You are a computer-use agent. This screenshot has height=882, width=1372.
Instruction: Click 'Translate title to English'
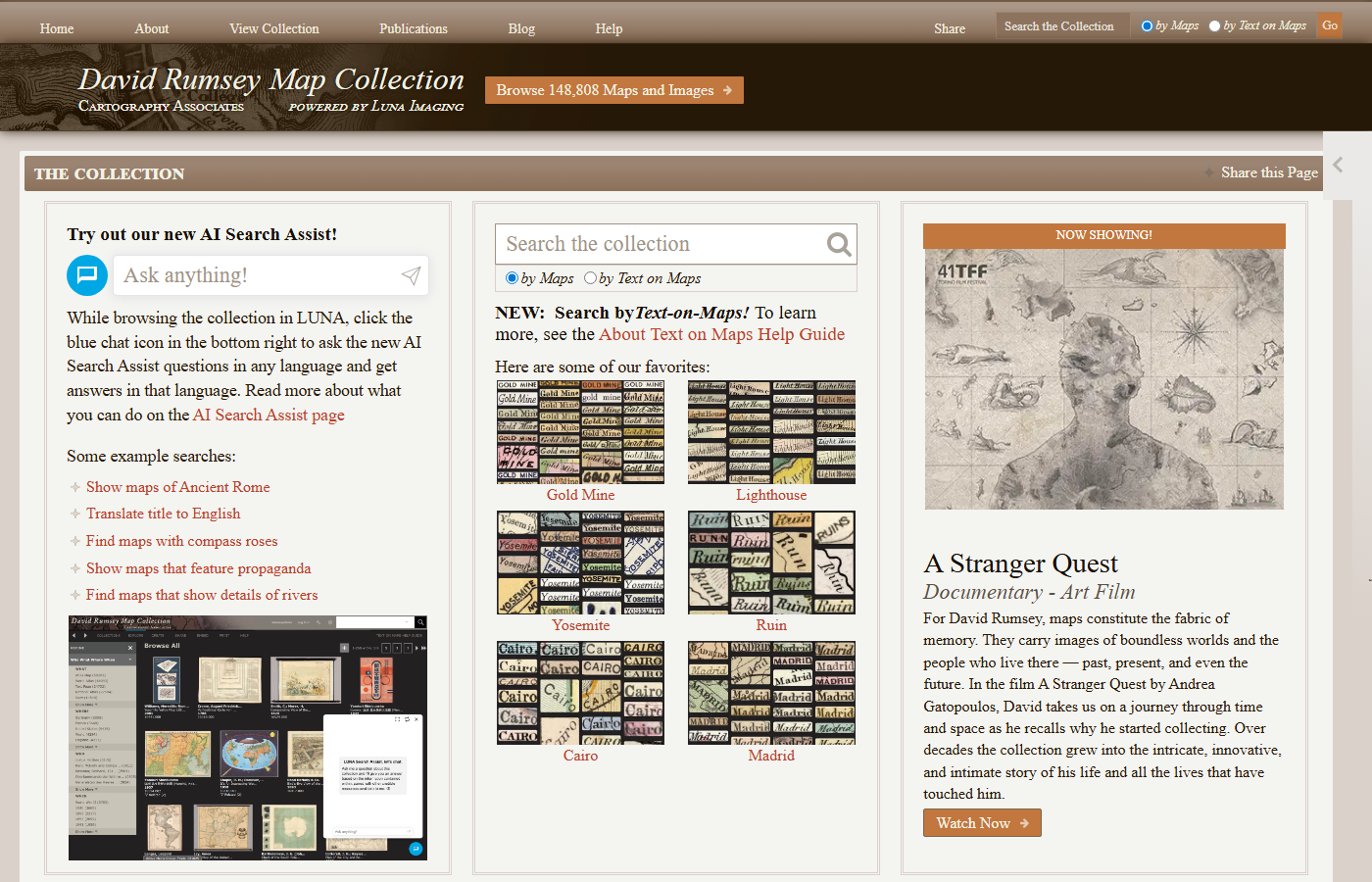(163, 514)
